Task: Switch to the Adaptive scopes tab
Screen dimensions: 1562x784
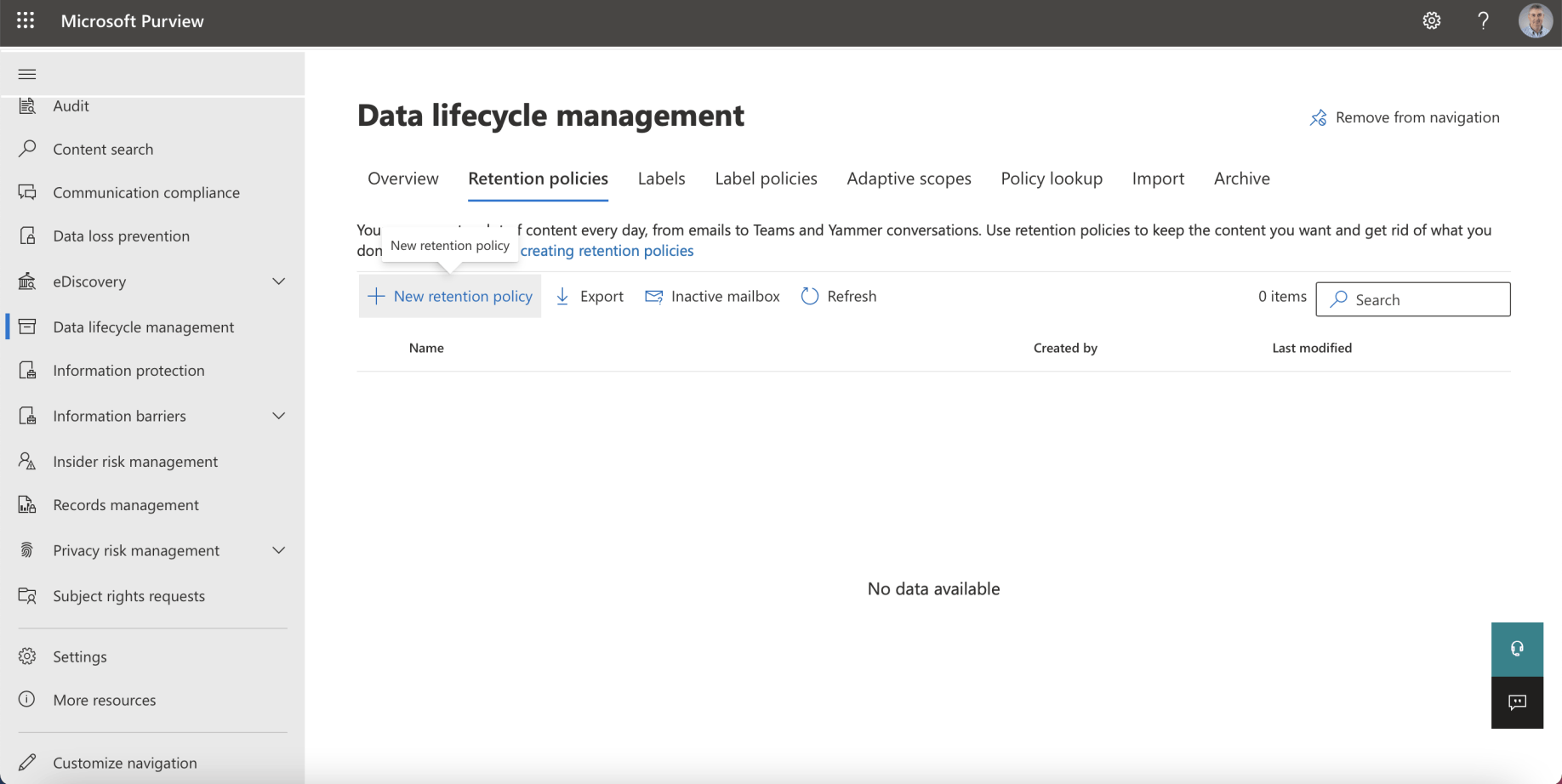Action: coord(909,179)
